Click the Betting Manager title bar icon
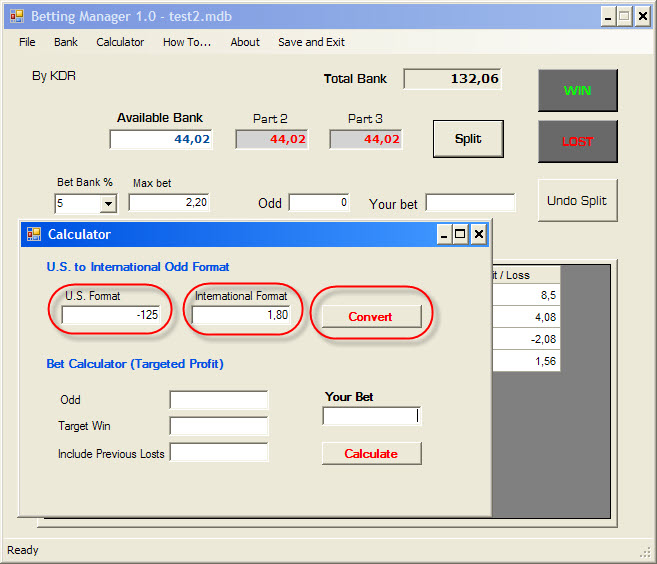The width and height of the screenshot is (657, 564). 17,16
